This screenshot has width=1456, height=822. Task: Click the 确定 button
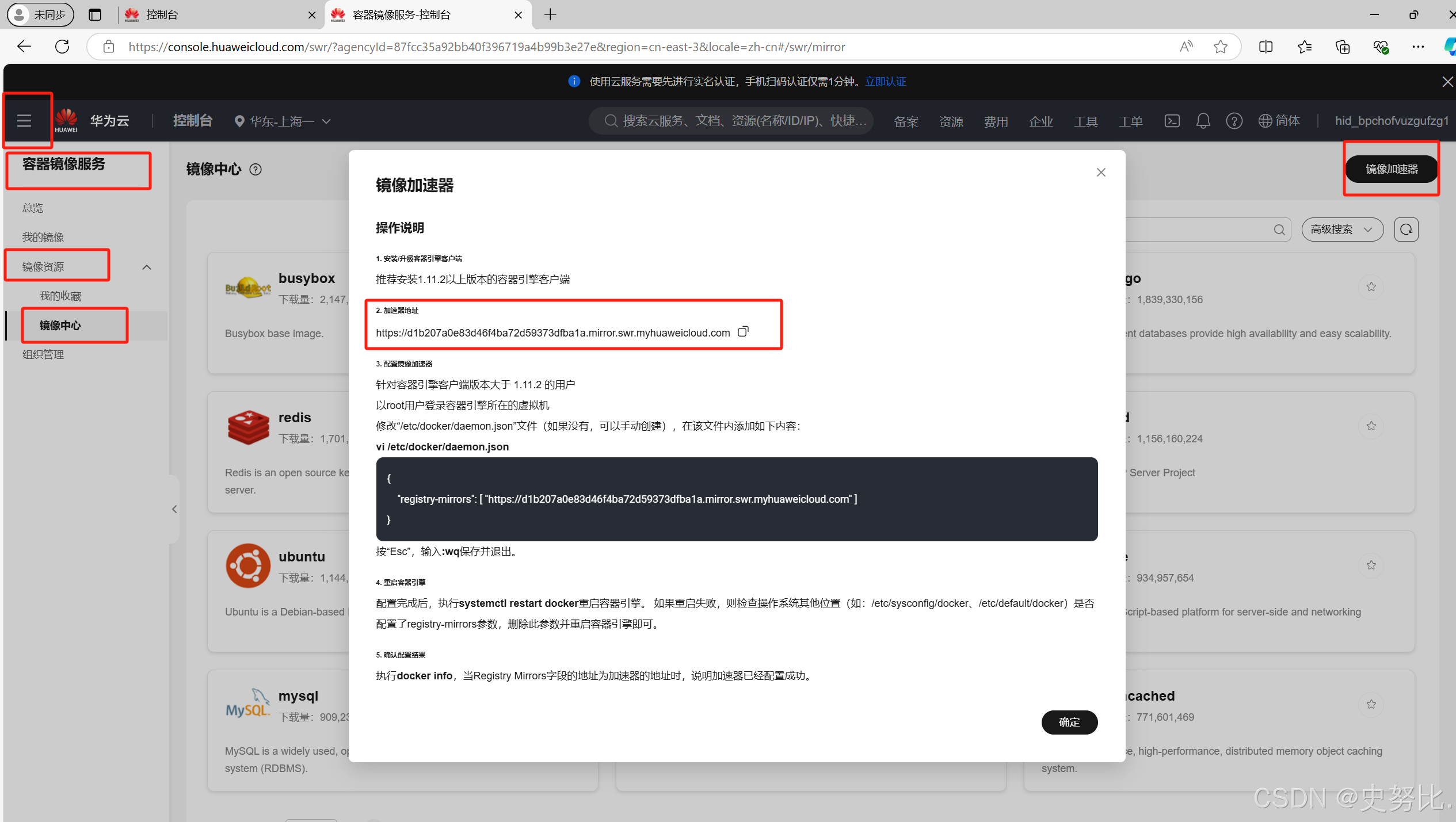1069,722
